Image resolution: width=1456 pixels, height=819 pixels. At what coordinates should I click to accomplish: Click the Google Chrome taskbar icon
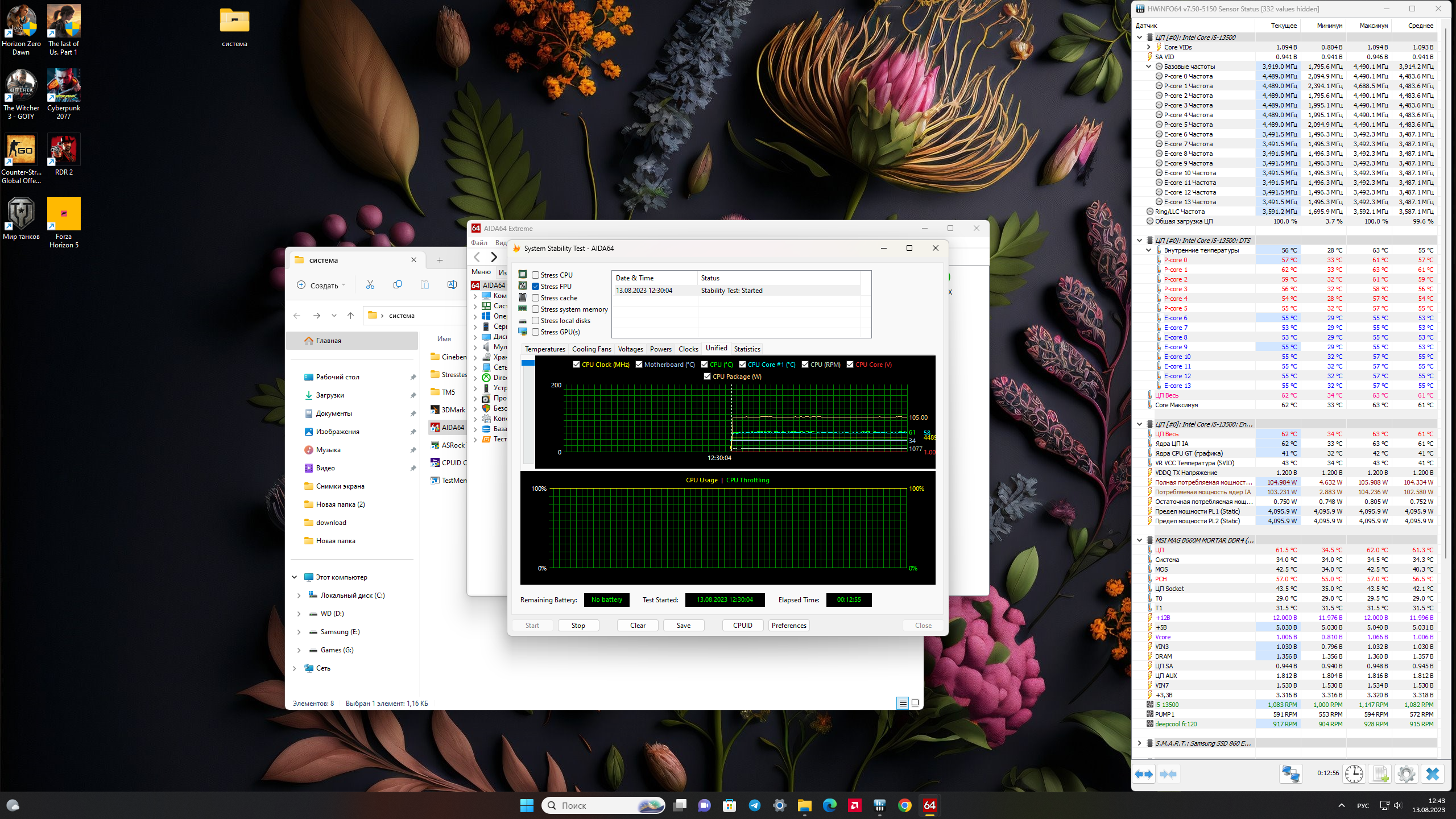[x=905, y=805]
